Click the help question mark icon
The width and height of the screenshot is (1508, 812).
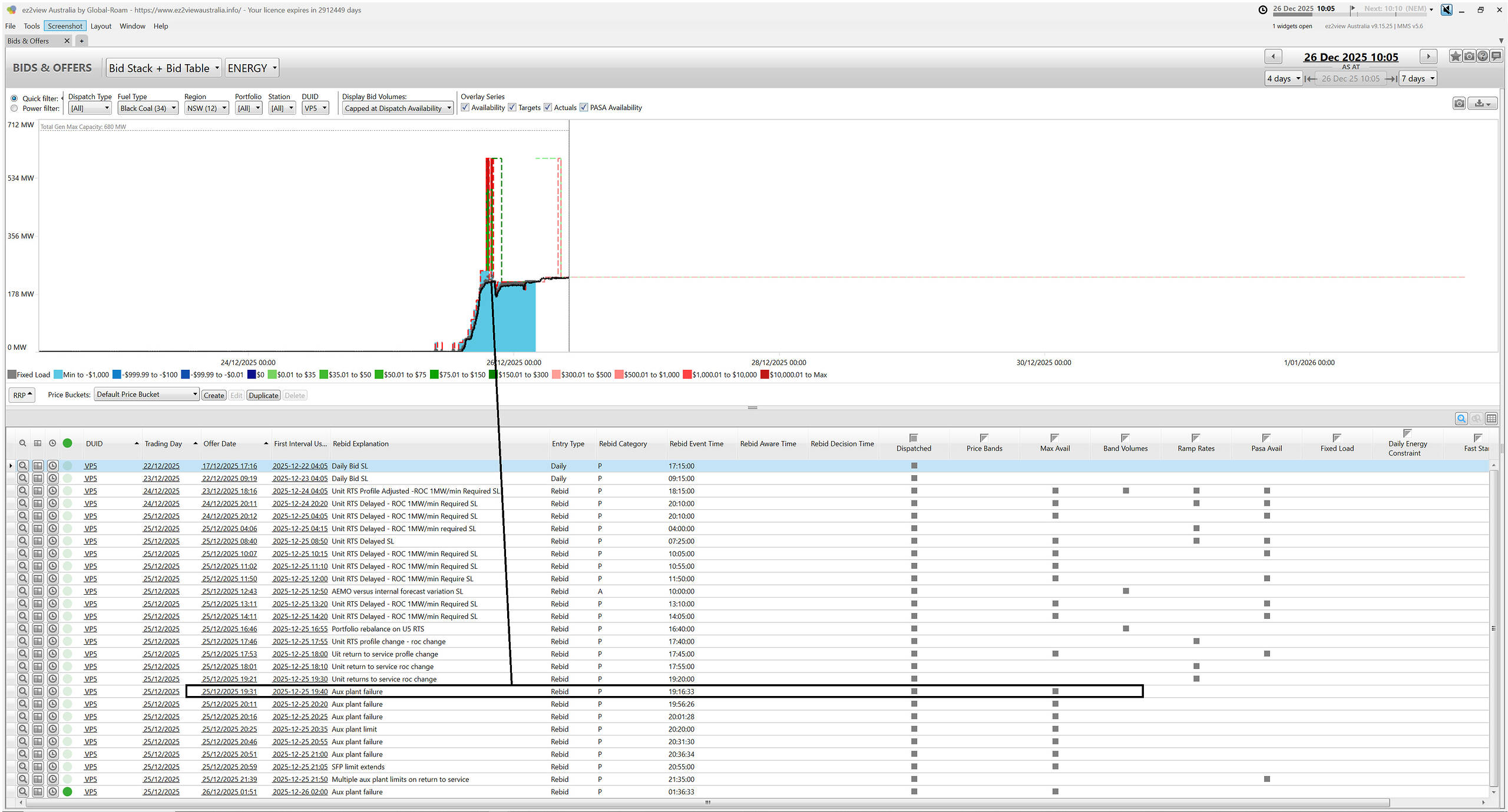1483,57
